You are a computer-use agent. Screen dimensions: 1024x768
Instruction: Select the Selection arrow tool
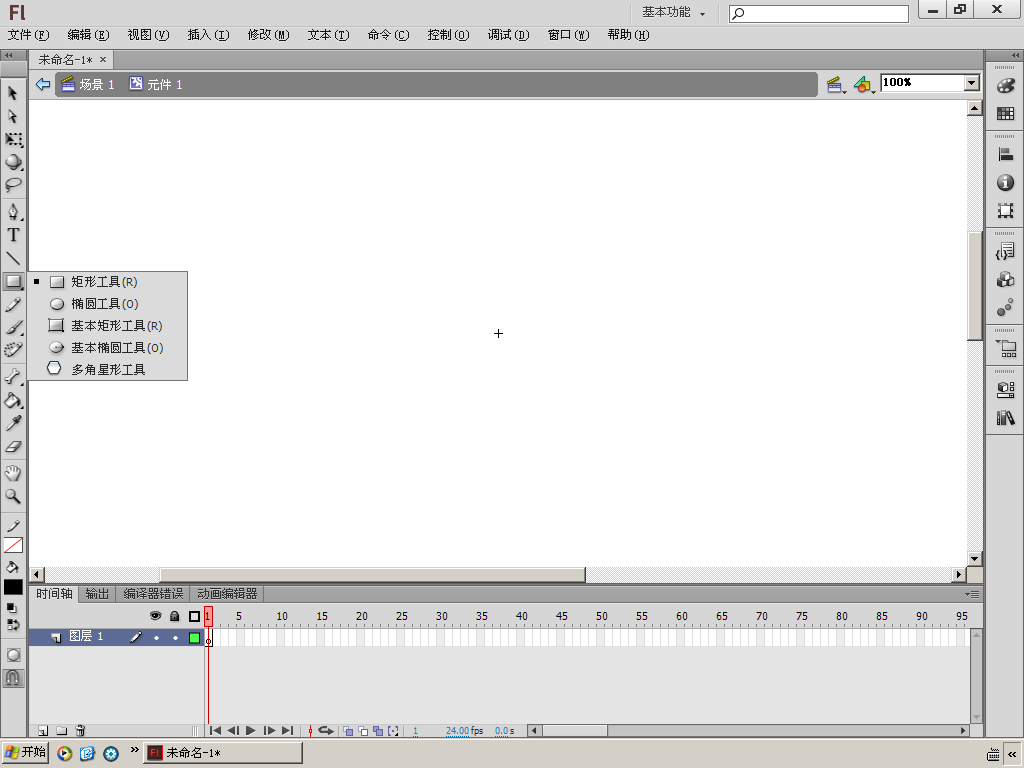[x=12, y=93]
